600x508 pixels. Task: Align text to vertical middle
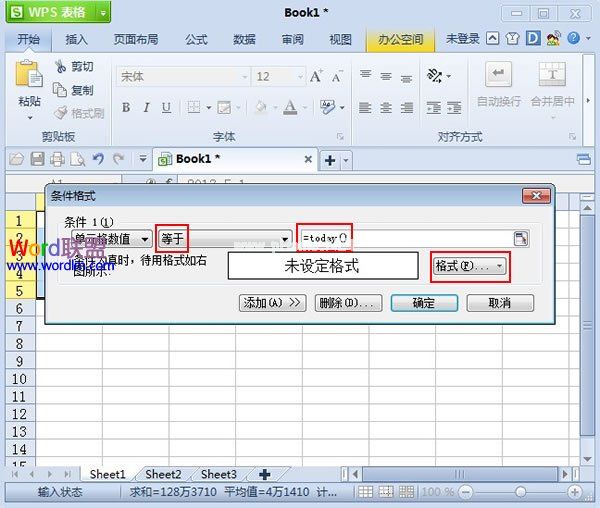click(x=386, y=77)
